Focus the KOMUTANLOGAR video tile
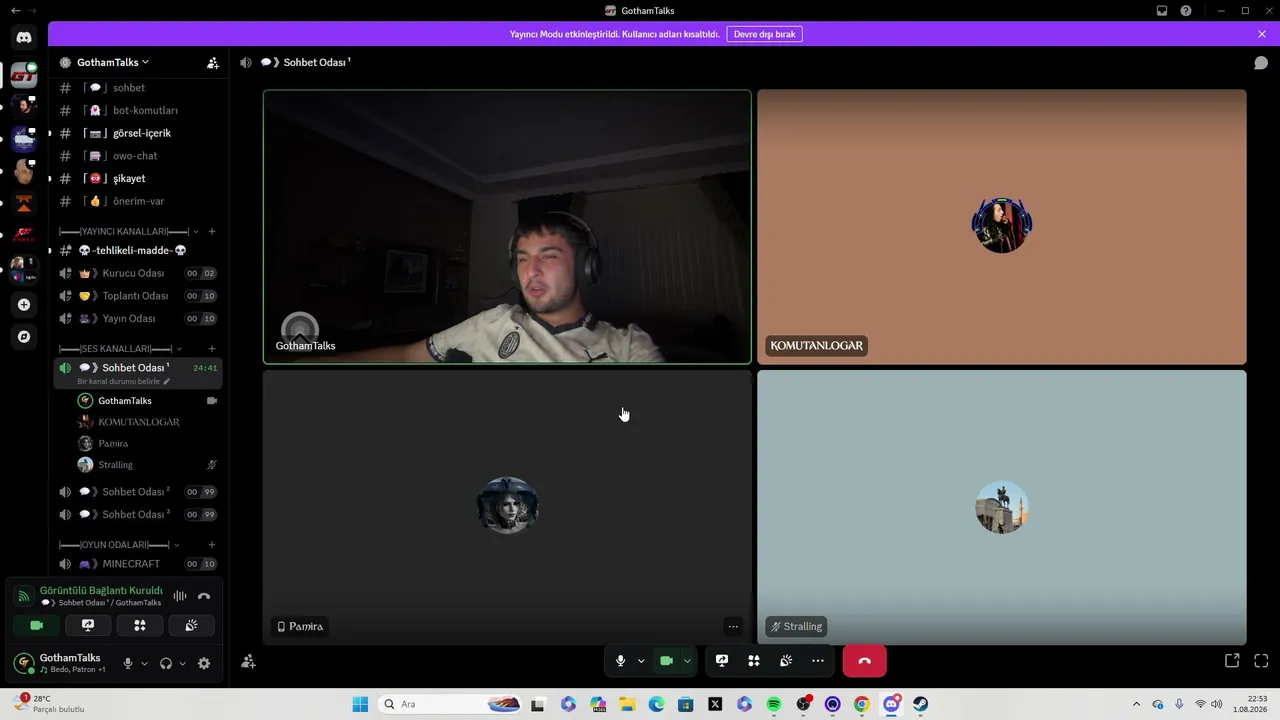 pos(1002,227)
